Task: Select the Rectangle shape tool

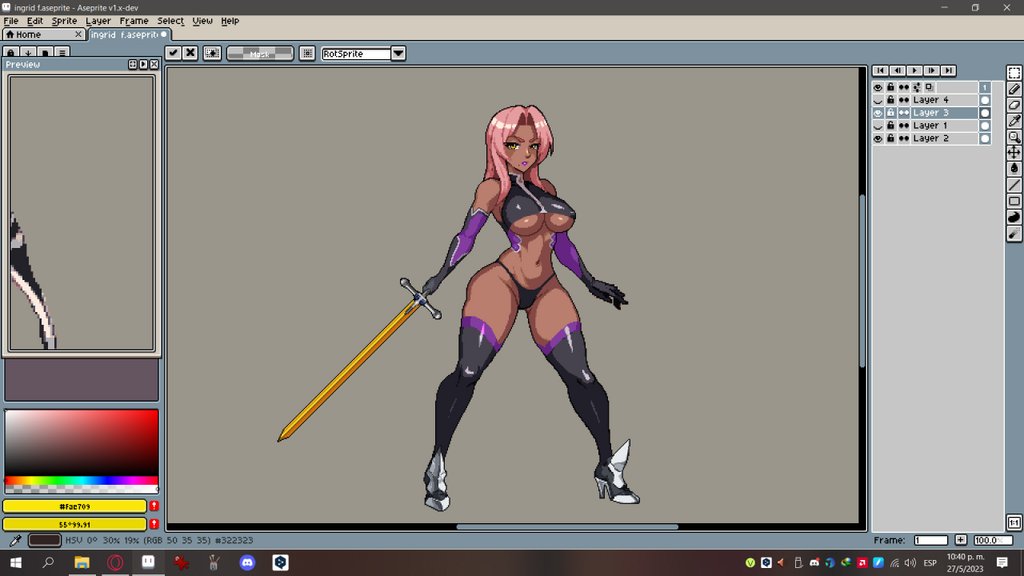Action: 1014,201
